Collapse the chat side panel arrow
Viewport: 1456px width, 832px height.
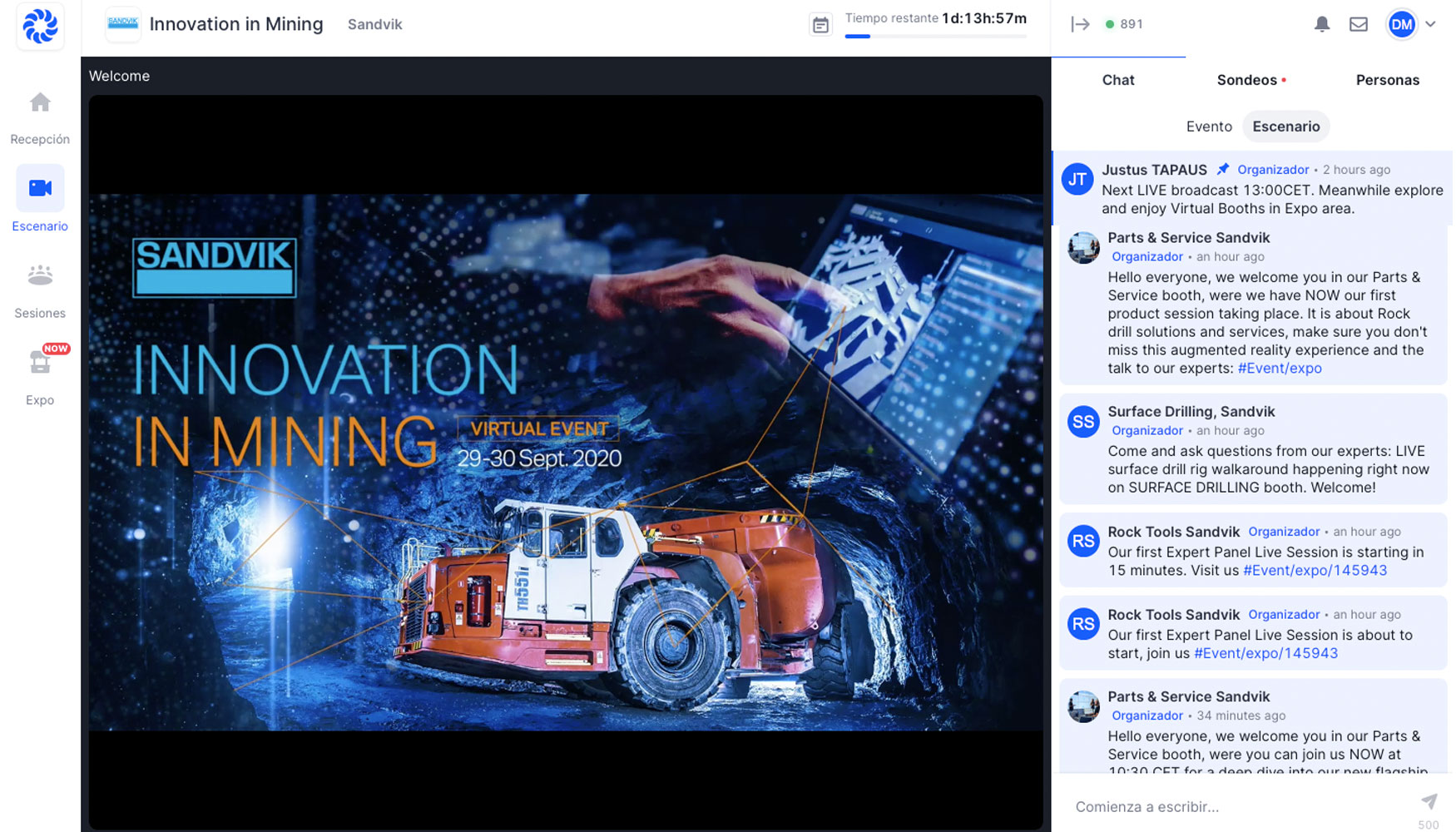pyautogui.click(x=1080, y=24)
